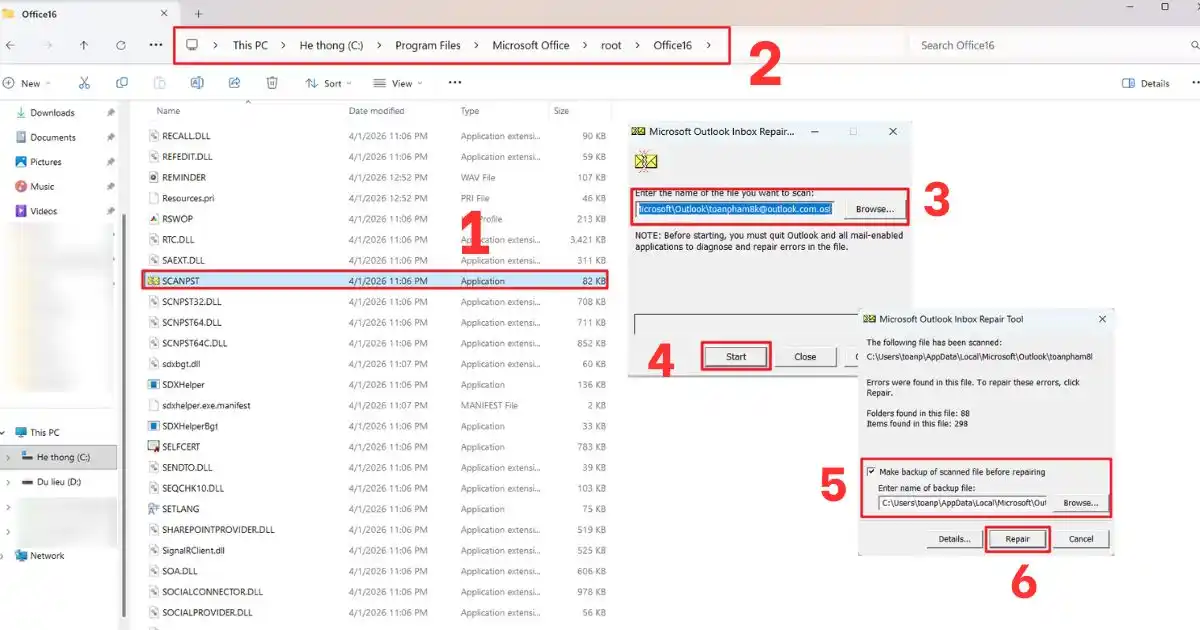Click the Videos folder icon in sidebar
Viewport: 1200px width, 630px height.
pos(21,211)
